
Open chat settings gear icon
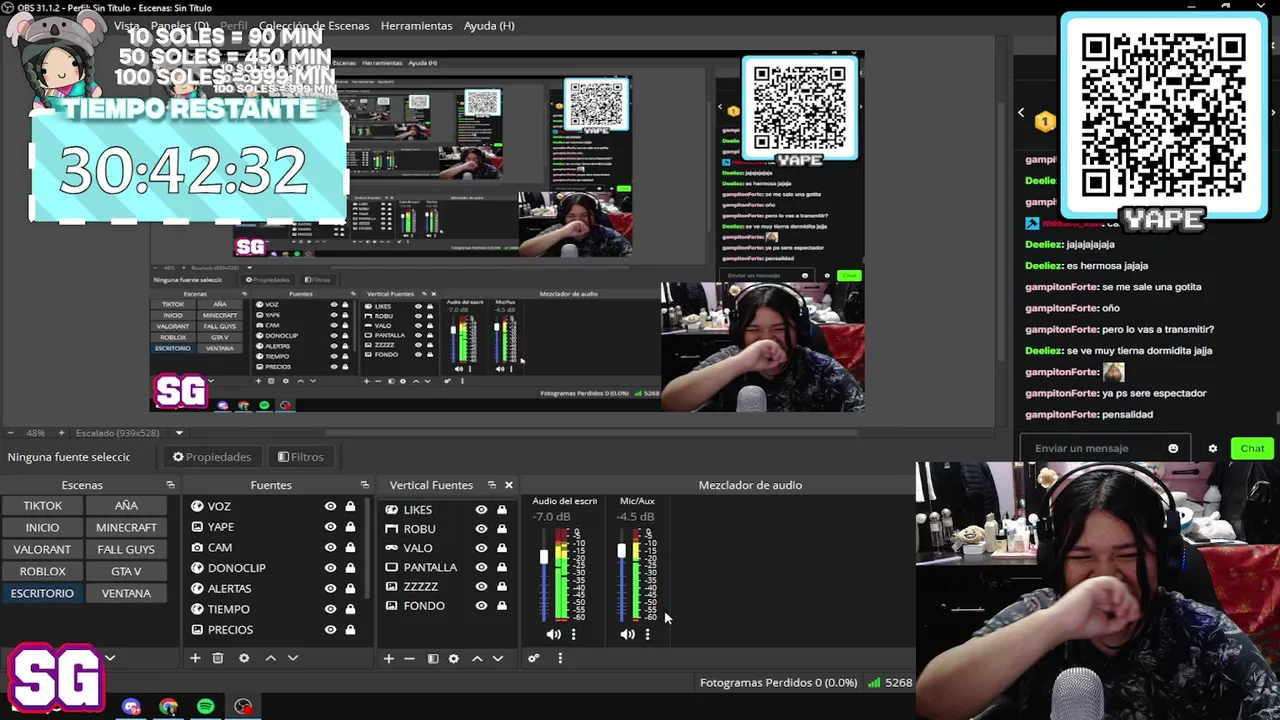[x=1213, y=448]
